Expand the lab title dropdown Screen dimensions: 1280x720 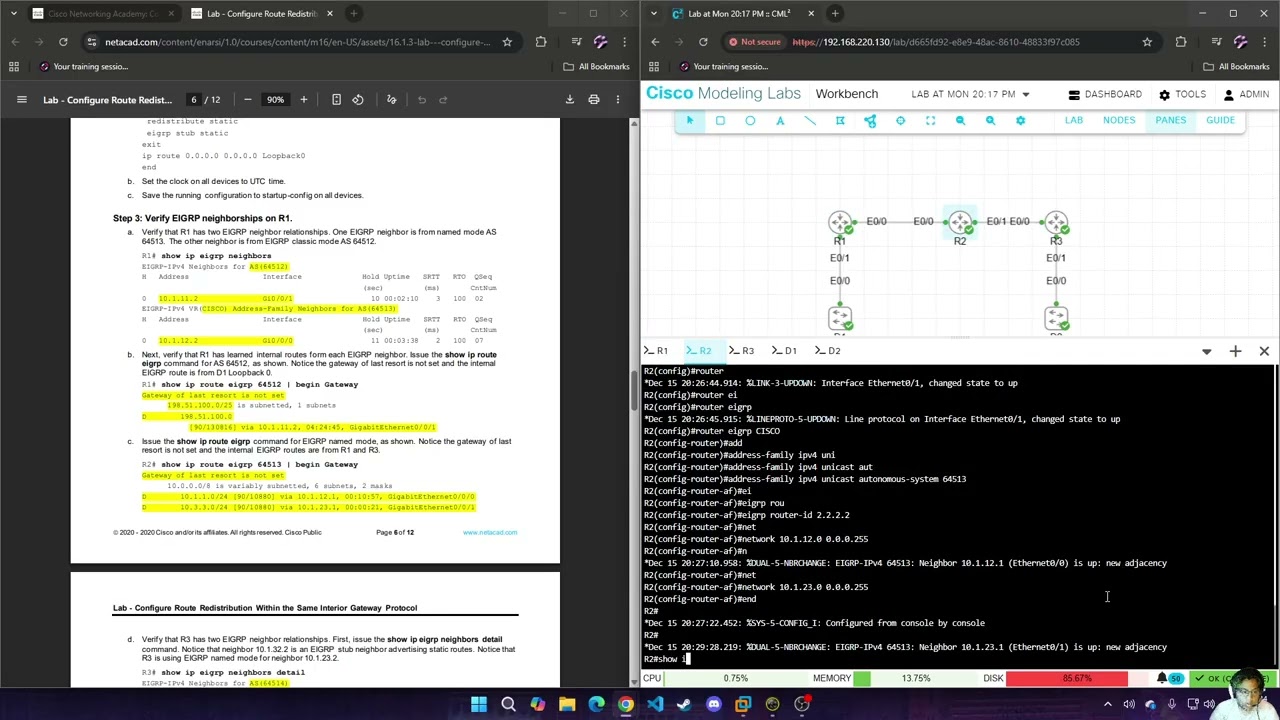tap(1025, 94)
